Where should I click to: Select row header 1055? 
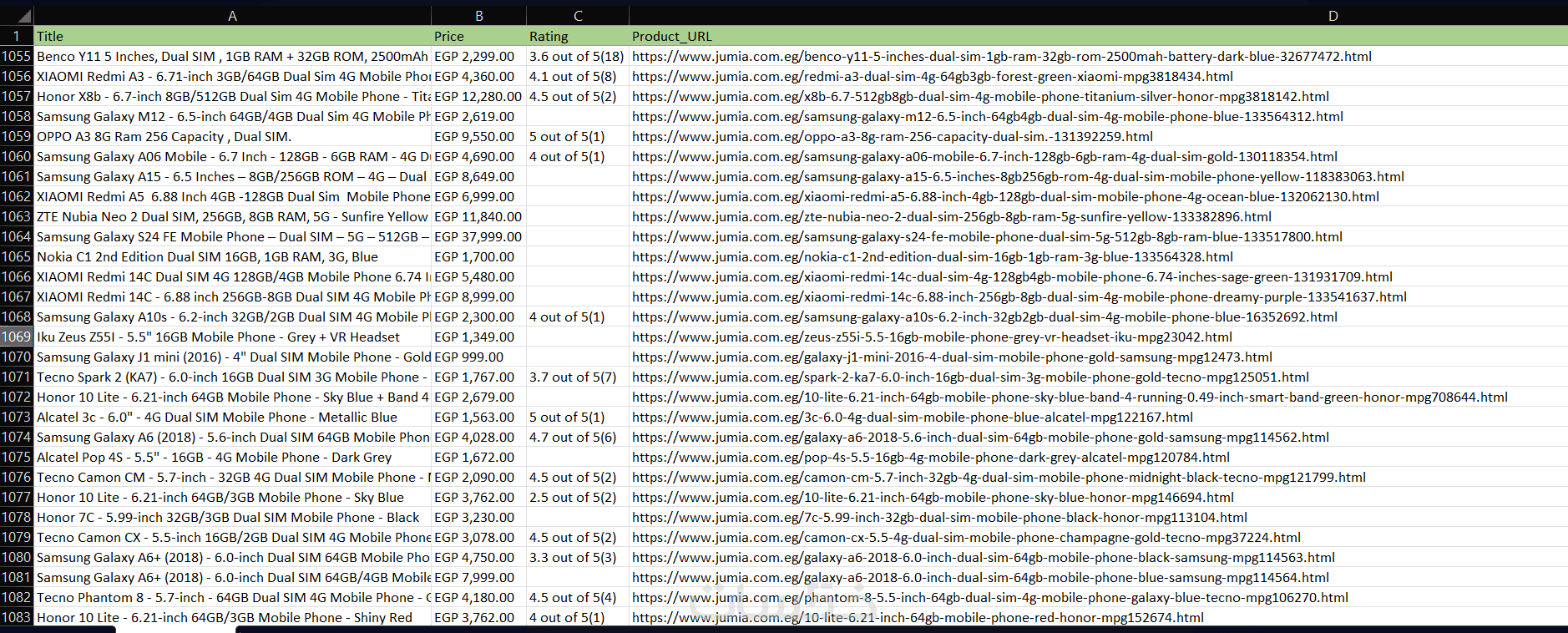pos(17,56)
